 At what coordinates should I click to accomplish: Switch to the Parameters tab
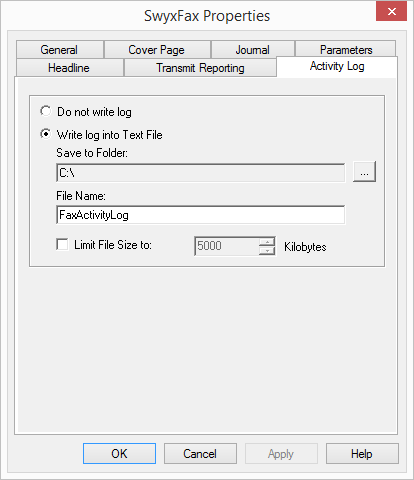(x=346, y=50)
